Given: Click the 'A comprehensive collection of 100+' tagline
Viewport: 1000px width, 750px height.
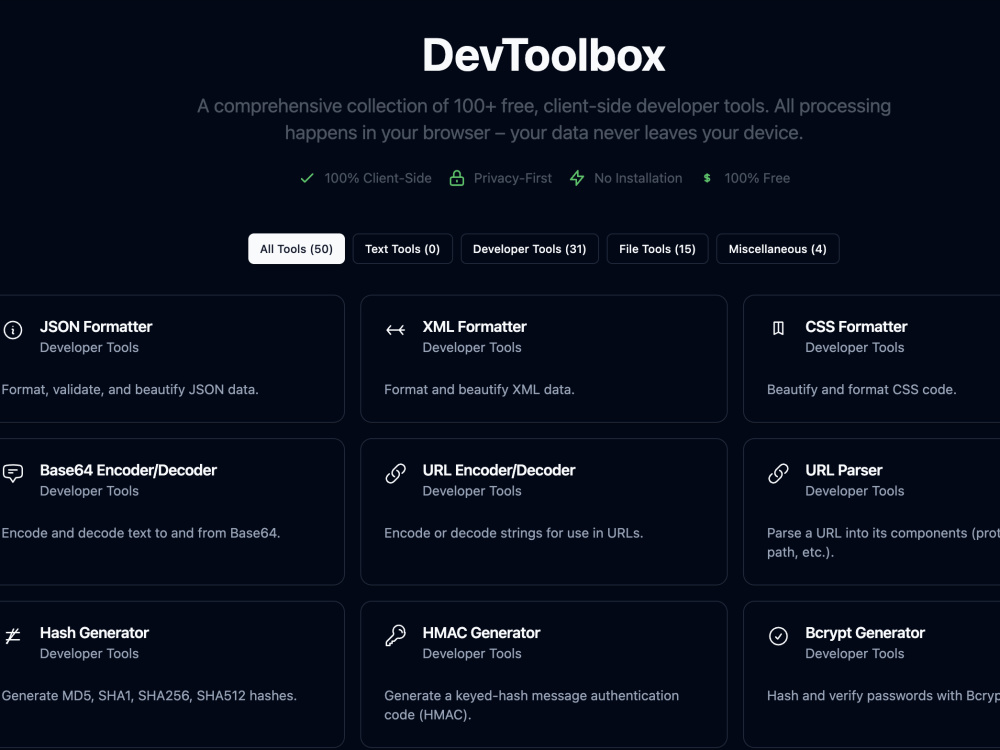Looking at the screenshot, I should 544,119.
